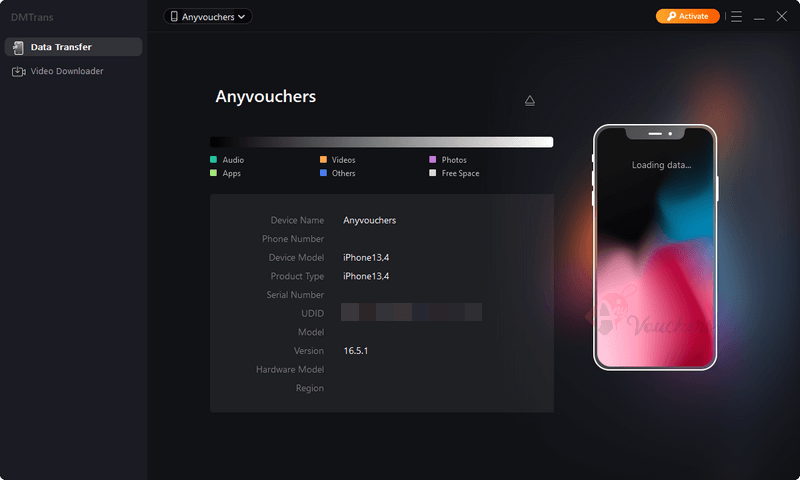Click the green Apps legend swatch

point(214,173)
